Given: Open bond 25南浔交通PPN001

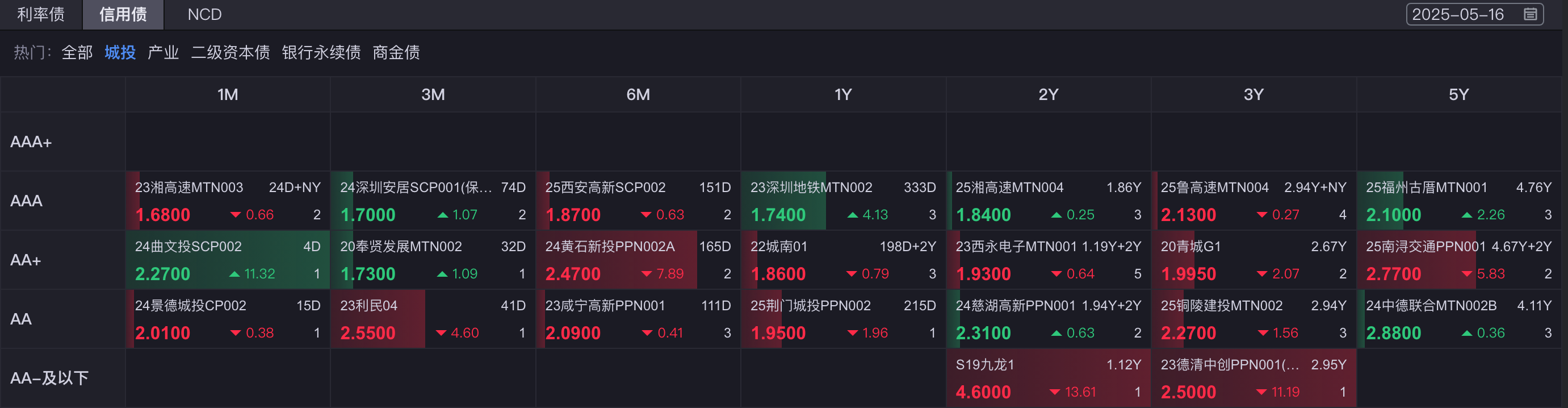Looking at the screenshot, I should point(1426,247).
